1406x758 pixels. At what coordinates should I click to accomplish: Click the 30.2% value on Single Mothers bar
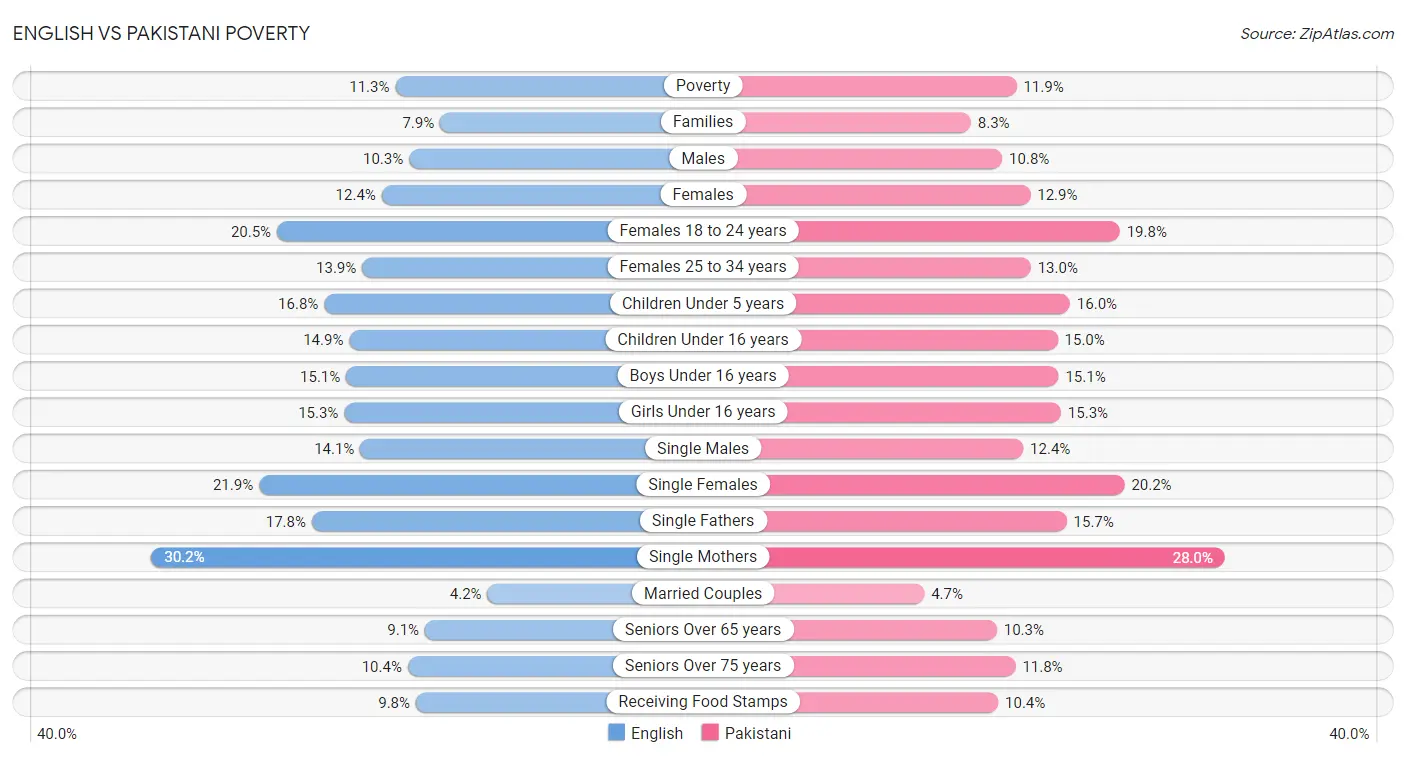(184, 557)
